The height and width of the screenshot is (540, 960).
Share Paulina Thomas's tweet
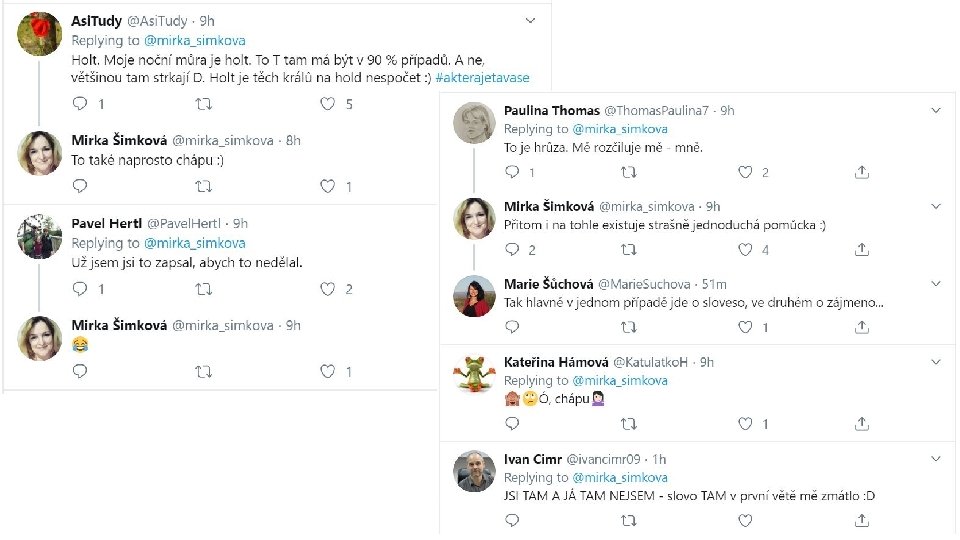(x=862, y=172)
